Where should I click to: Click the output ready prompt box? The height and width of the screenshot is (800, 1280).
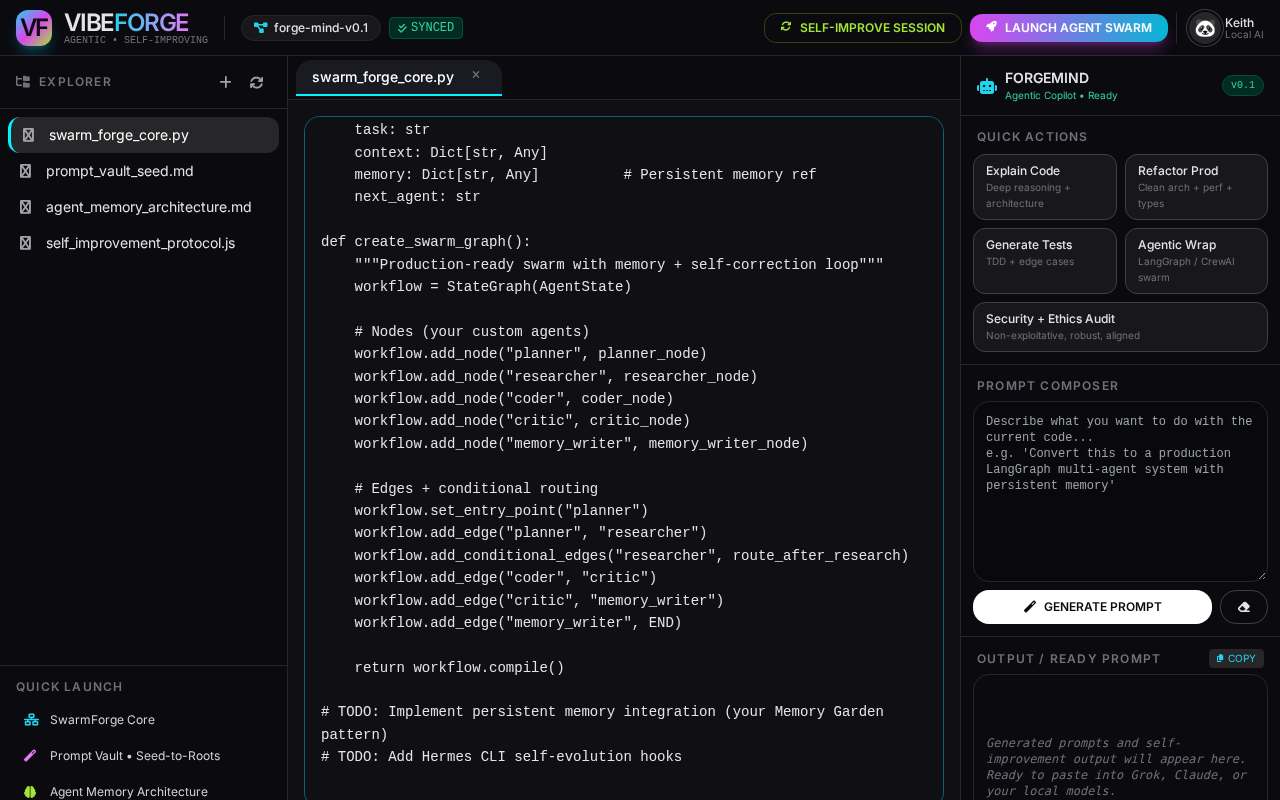point(1120,738)
